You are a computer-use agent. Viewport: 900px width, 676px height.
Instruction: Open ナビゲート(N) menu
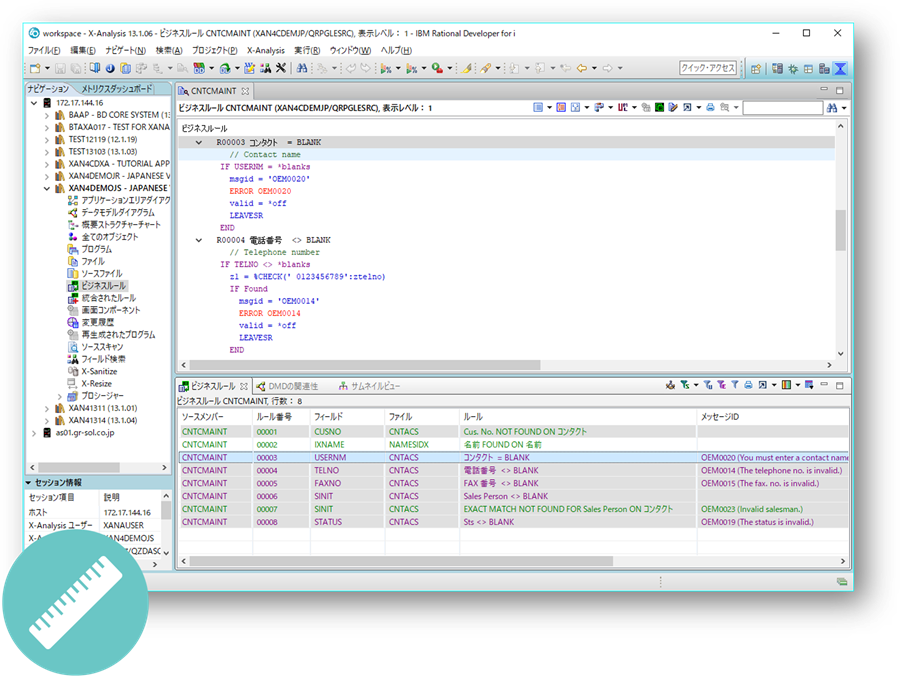pyautogui.click(x=125, y=50)
